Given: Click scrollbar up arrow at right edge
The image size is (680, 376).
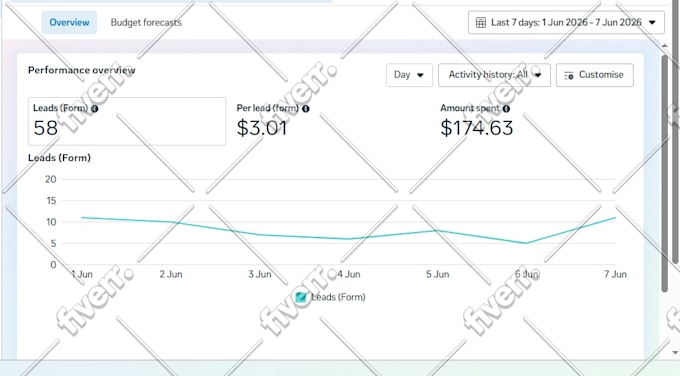Looking at the screenshot, I should coord(664,46).
